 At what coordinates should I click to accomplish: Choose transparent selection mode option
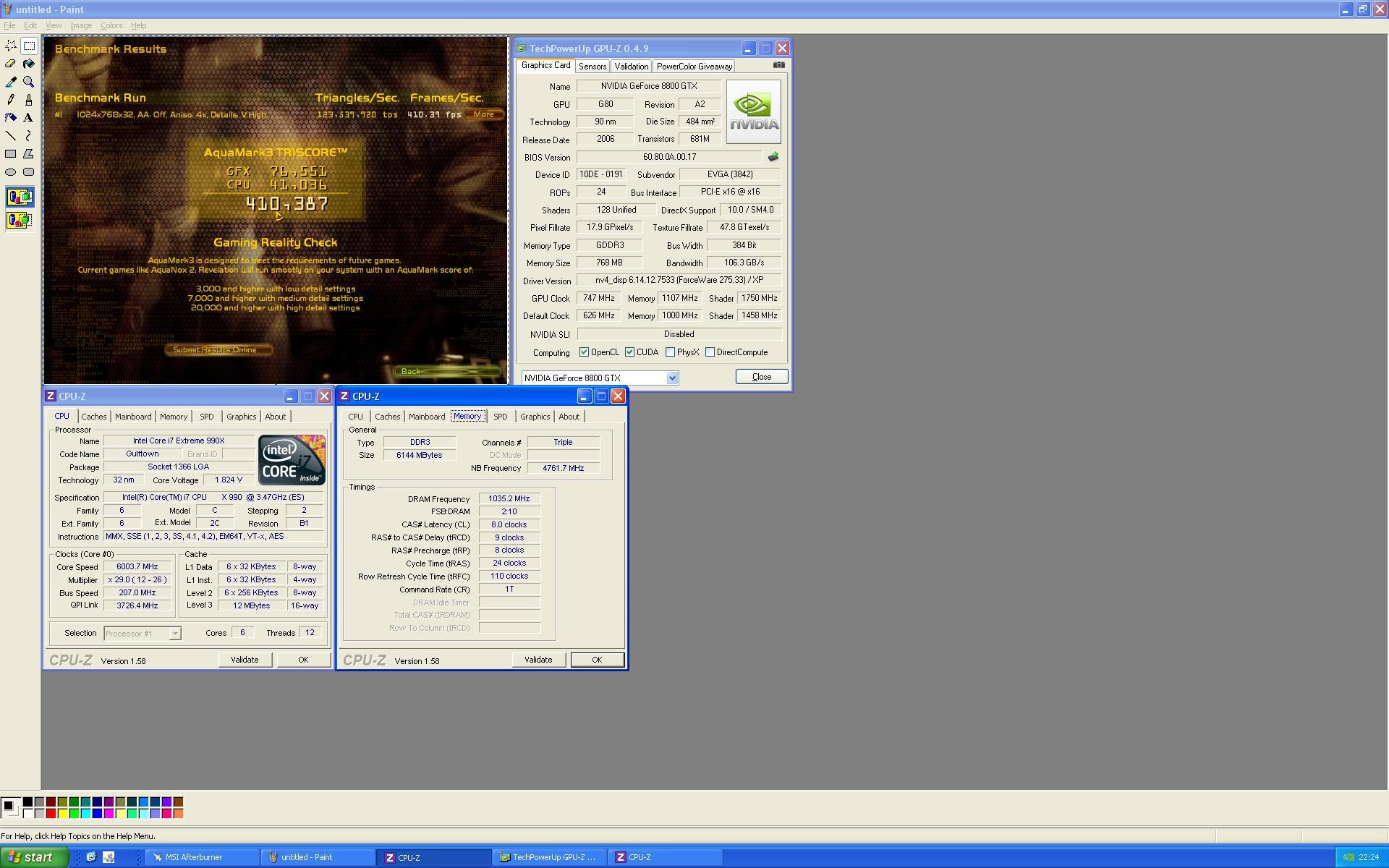click(20, 220)
